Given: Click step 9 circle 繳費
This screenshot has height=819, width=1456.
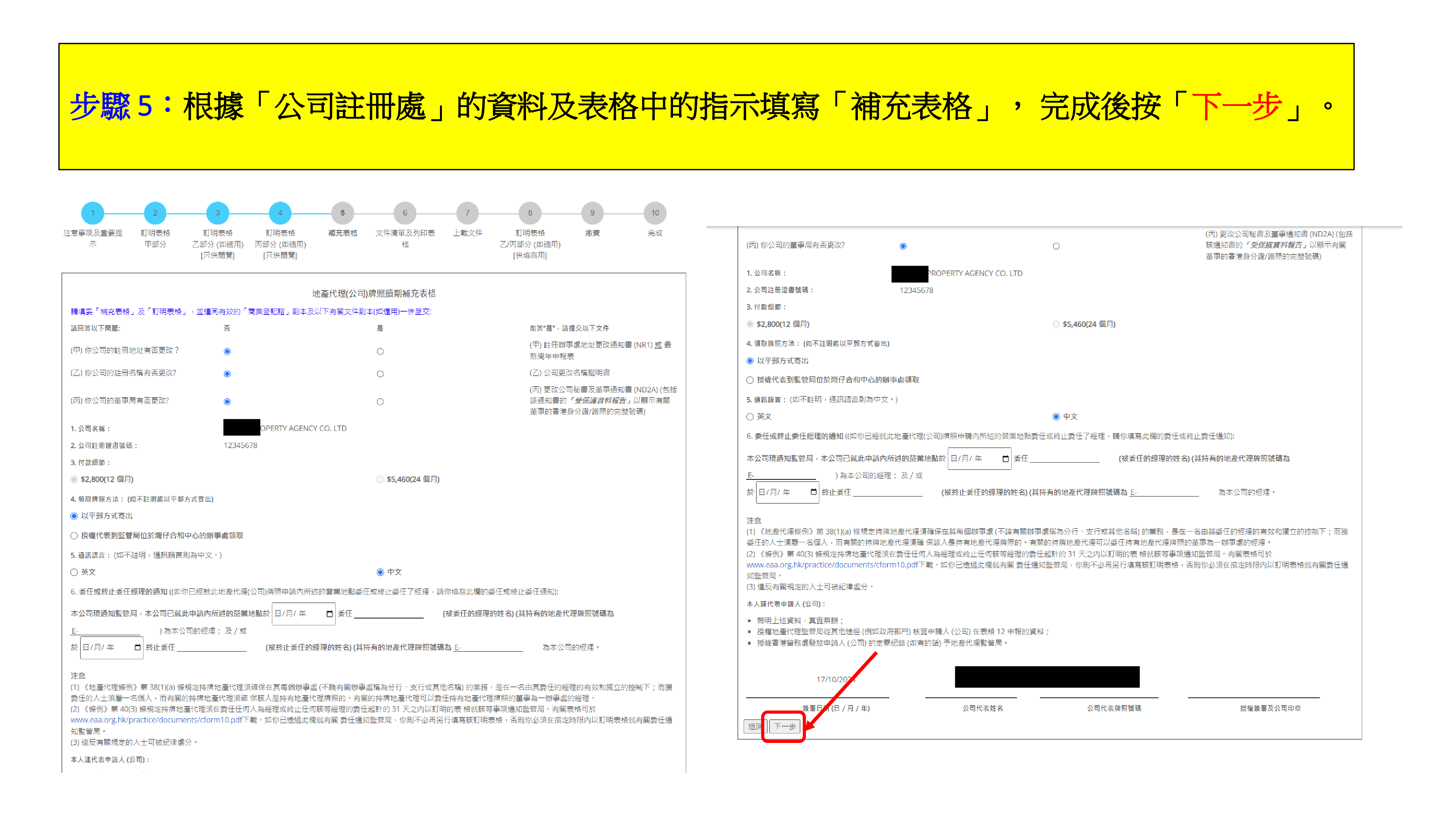Looking at the screenshot, I should point(592,213).
